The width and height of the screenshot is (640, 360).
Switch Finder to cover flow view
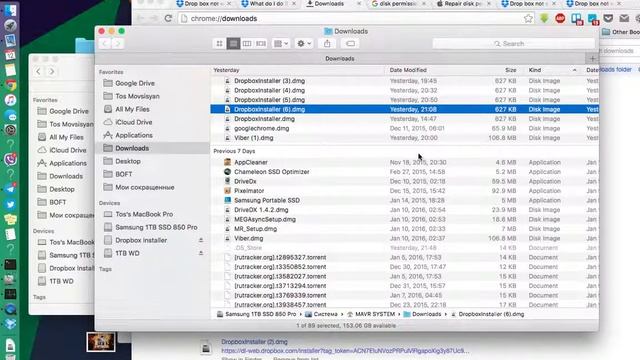coord(261,43)
